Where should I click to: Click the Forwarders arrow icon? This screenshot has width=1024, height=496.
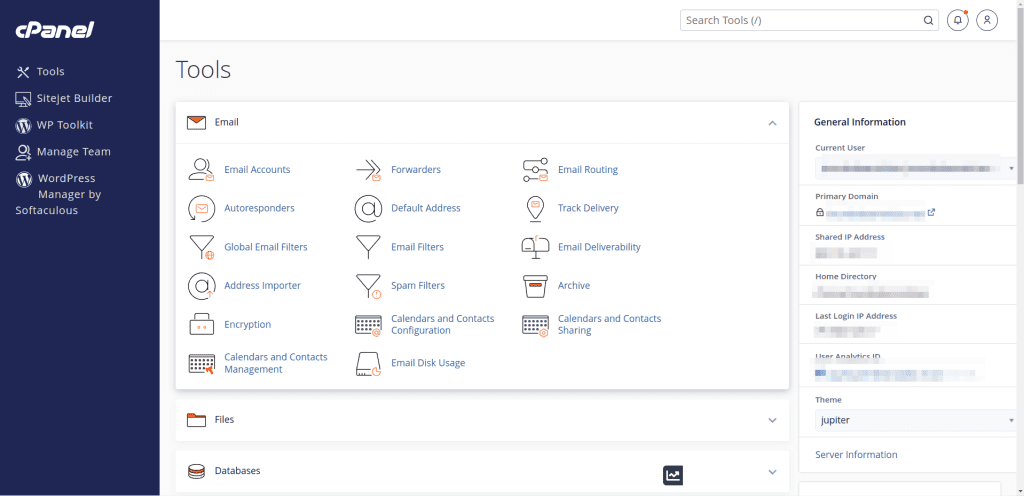click(x=368, y=170)
